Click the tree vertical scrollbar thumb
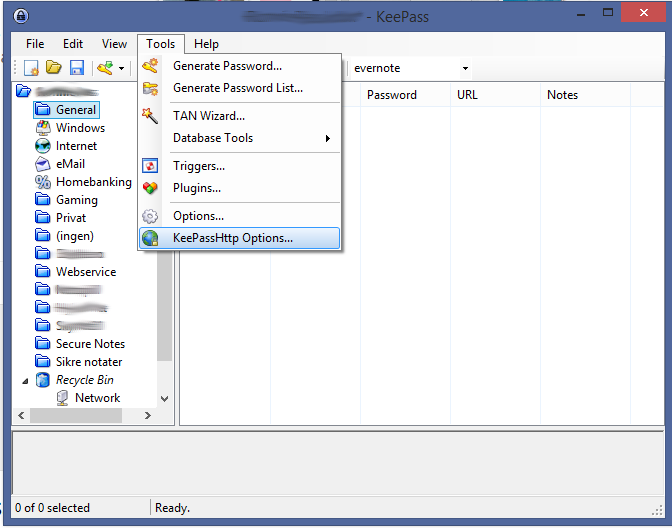The image size is (672, 528). (164, 306)
